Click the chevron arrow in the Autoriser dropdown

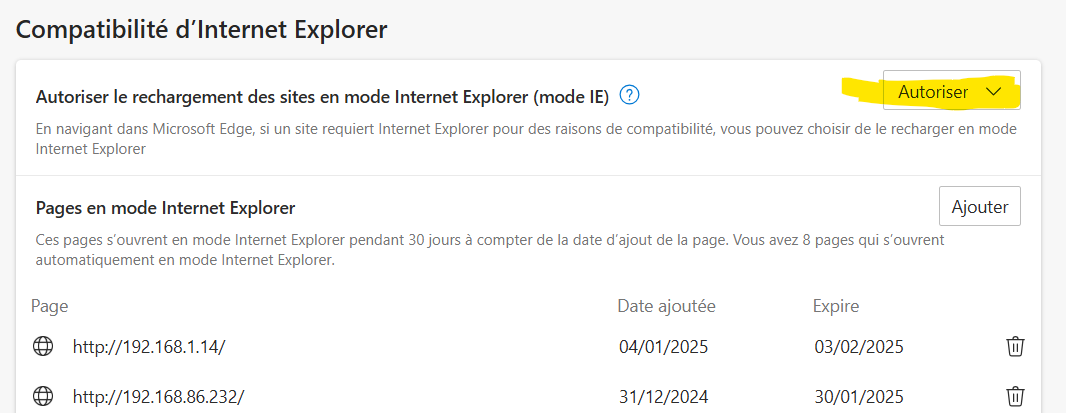pos(993,93)
